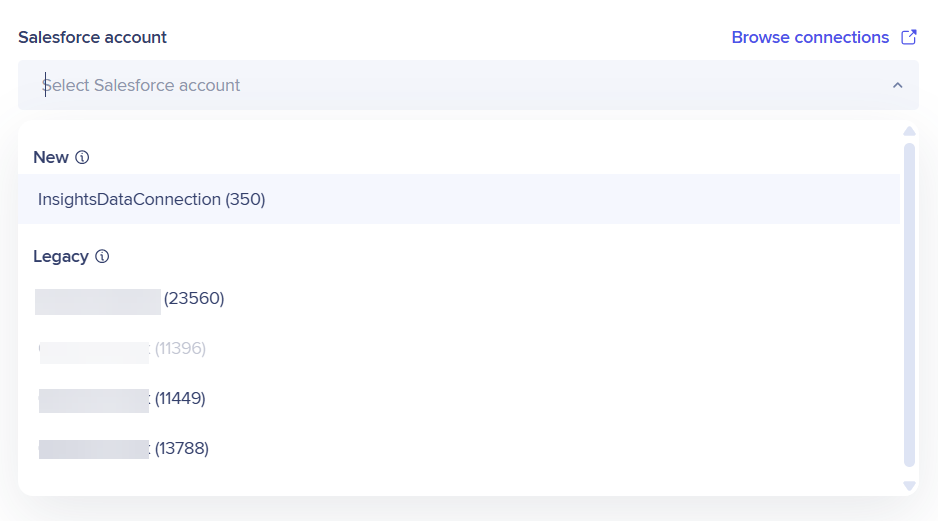938x521 pixels.
Task: Click the scrollbar up arrow in the list
Action: [x=909, y=131]
